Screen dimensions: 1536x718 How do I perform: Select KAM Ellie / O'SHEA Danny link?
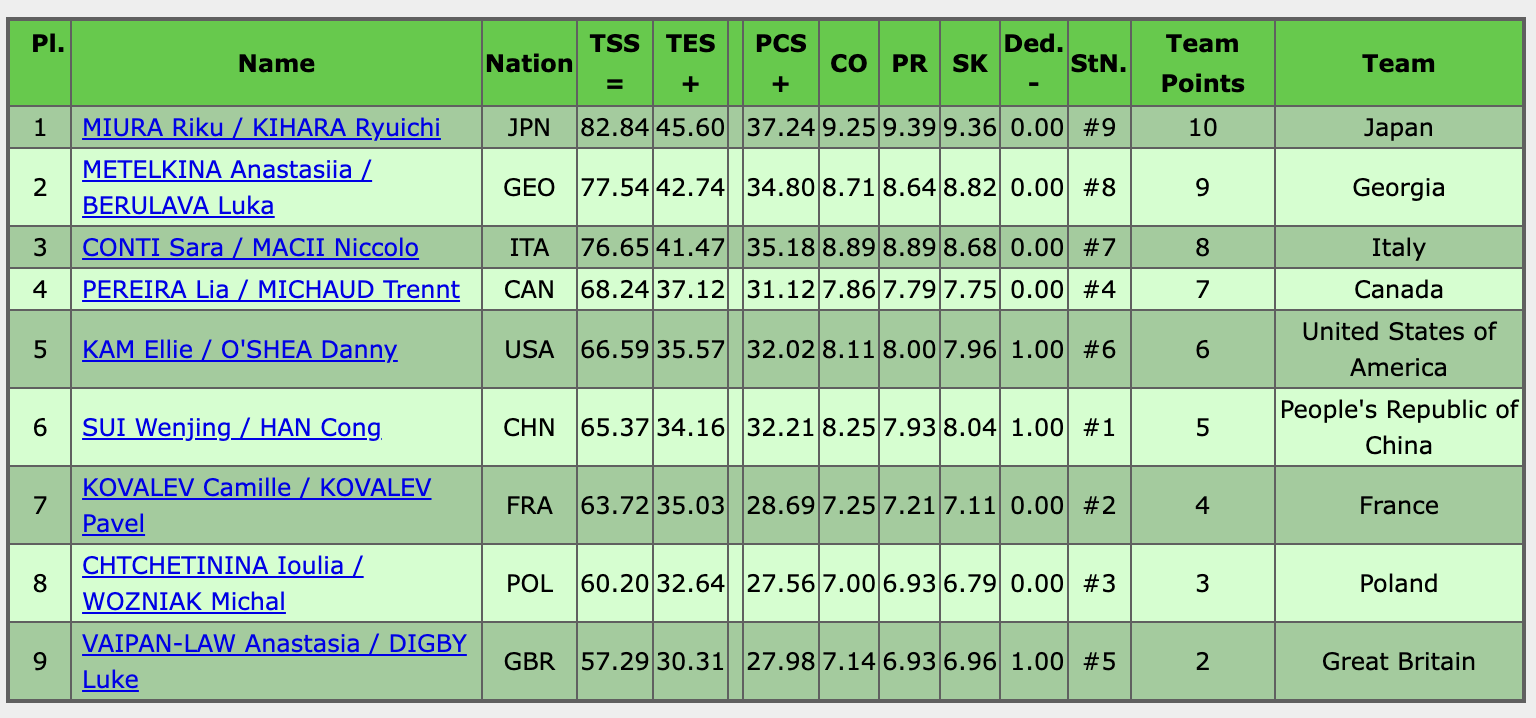240,350
